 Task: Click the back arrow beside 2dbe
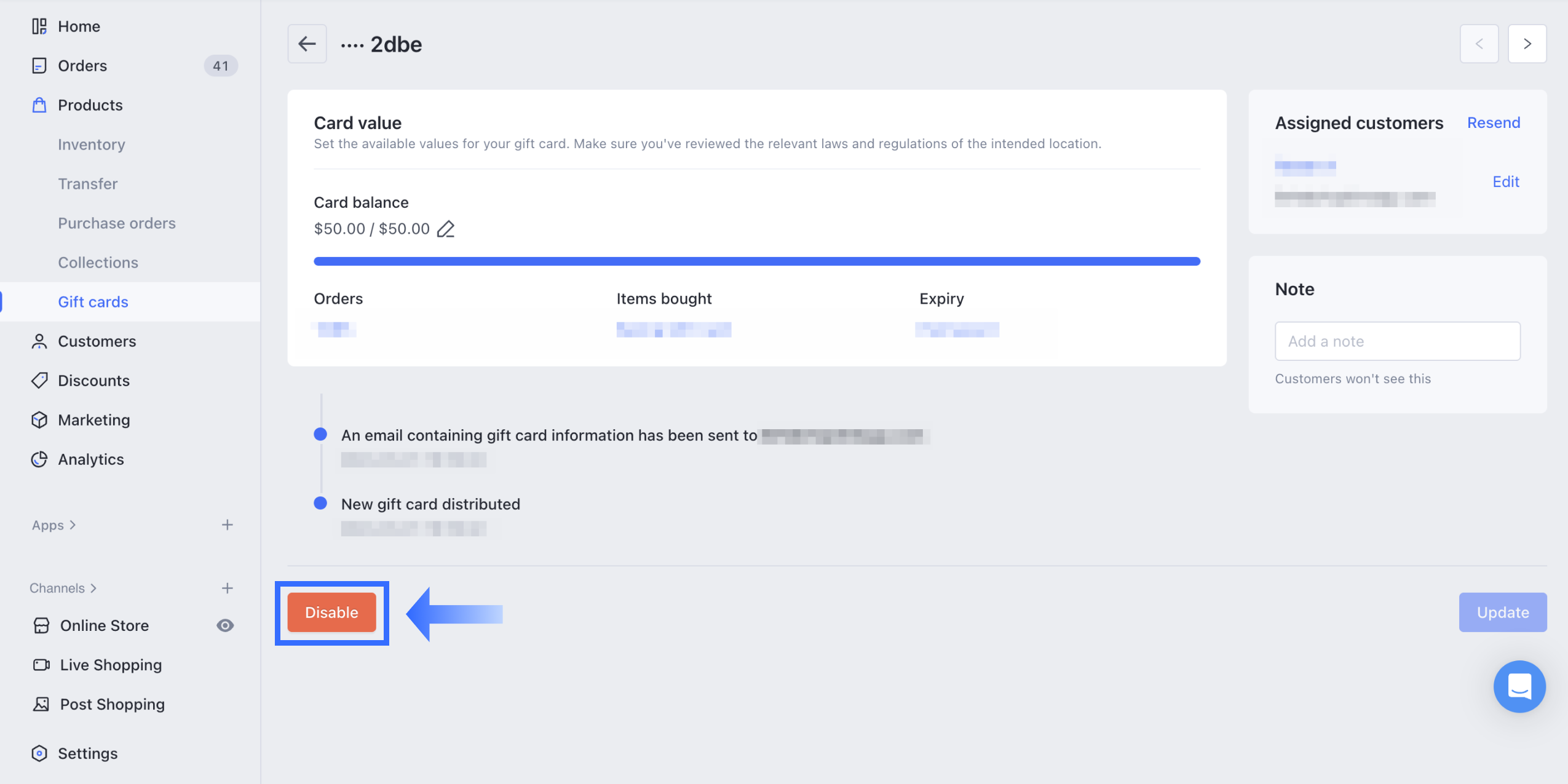point(307,44)
